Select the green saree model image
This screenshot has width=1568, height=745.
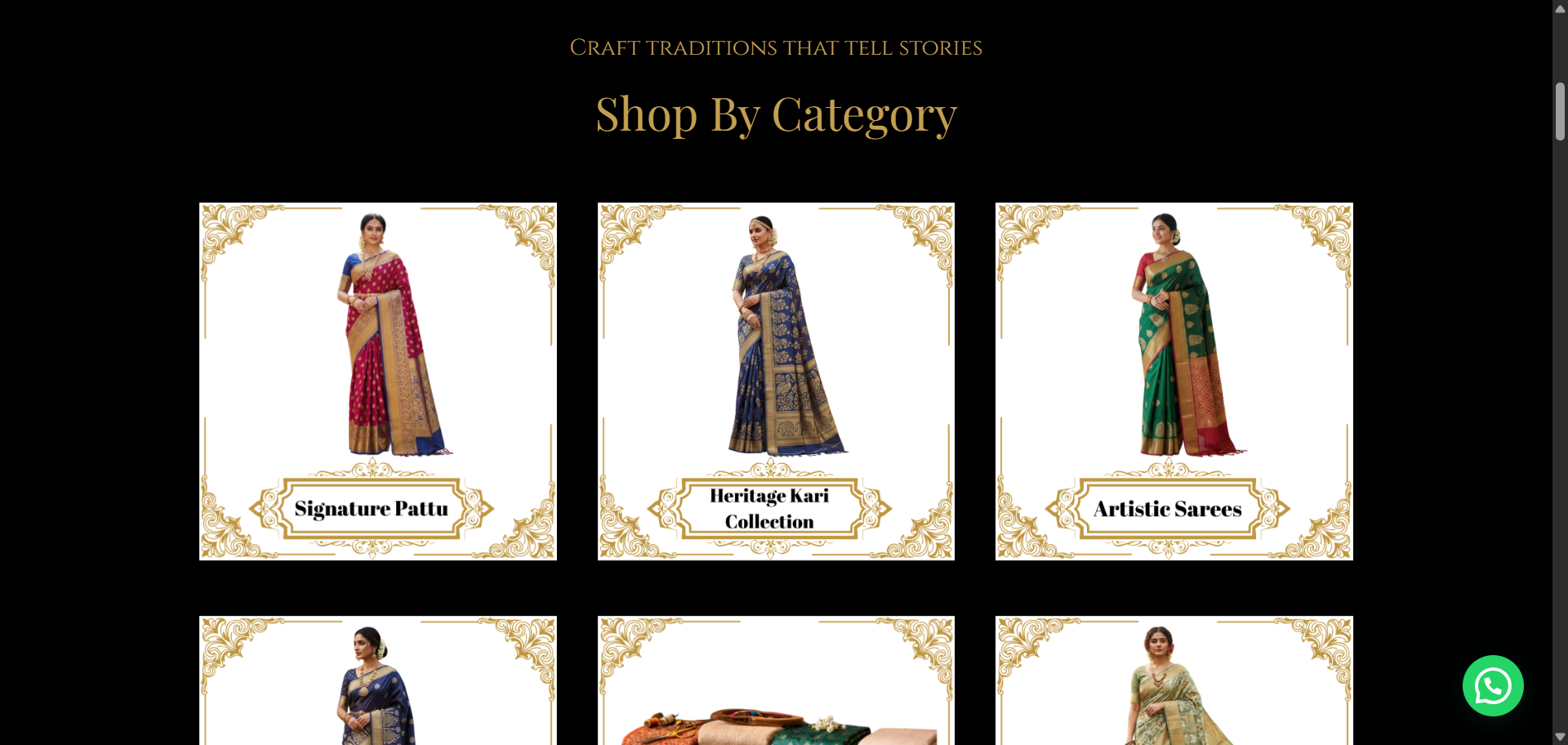(x=1186, y=334)
